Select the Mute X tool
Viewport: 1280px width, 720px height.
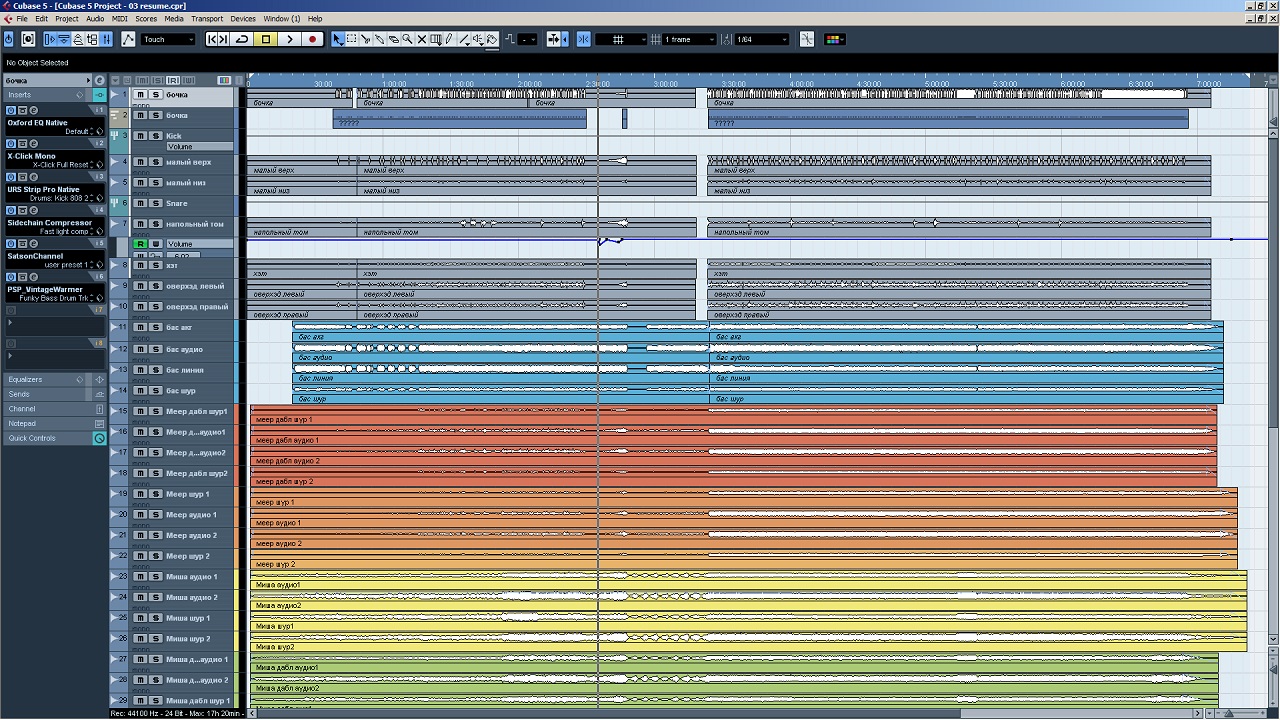click(422, 39)
